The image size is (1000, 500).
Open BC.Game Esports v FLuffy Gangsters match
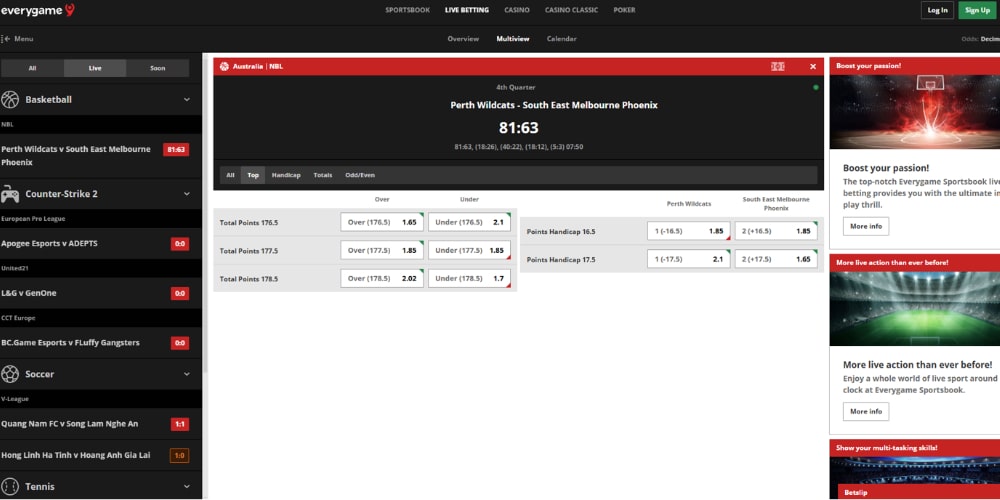click(70, 342)
